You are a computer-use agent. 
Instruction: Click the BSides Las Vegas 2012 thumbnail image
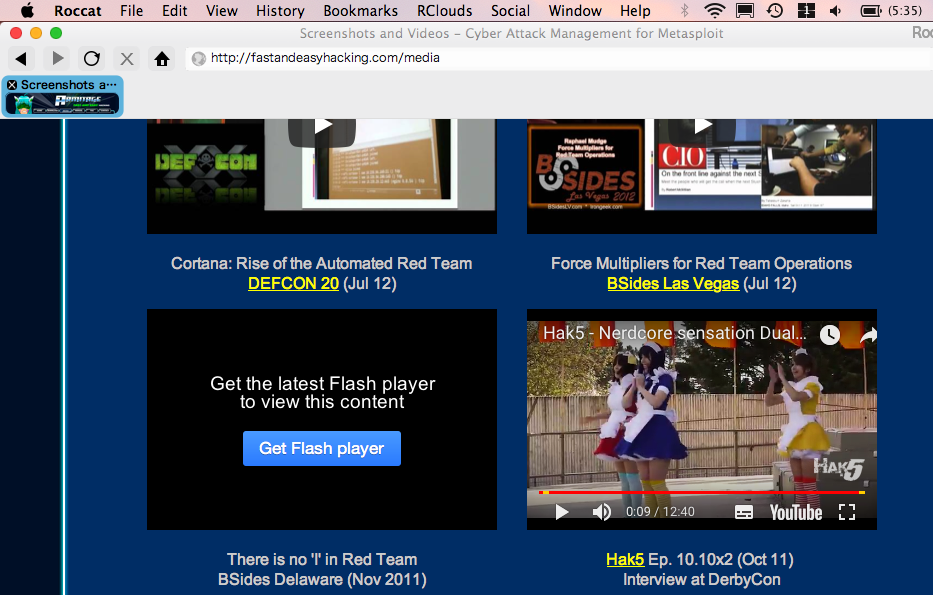586,168
